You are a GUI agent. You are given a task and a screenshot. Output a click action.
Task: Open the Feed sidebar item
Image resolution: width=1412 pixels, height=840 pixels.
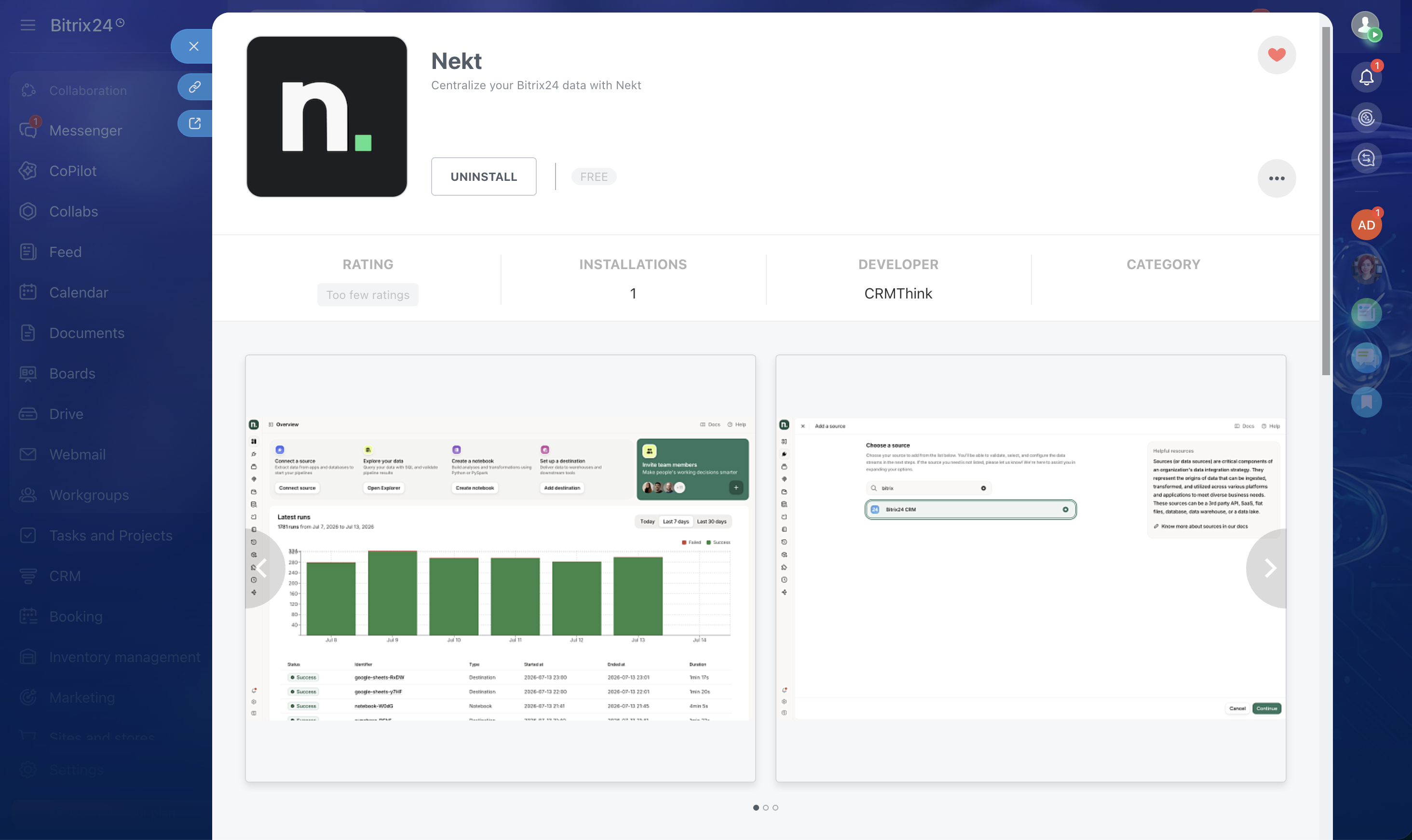[65, 252]
